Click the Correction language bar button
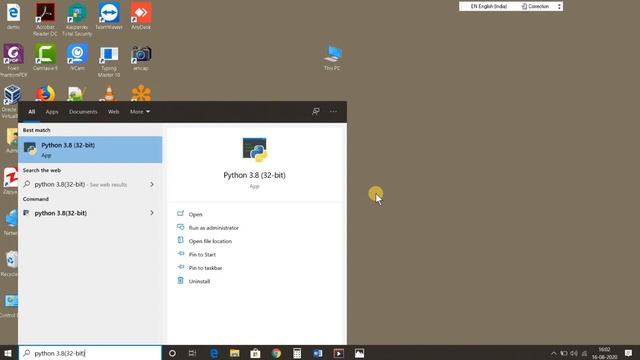Image resolution: width=640 pixels, height=360 pixels. coord(535,7)
